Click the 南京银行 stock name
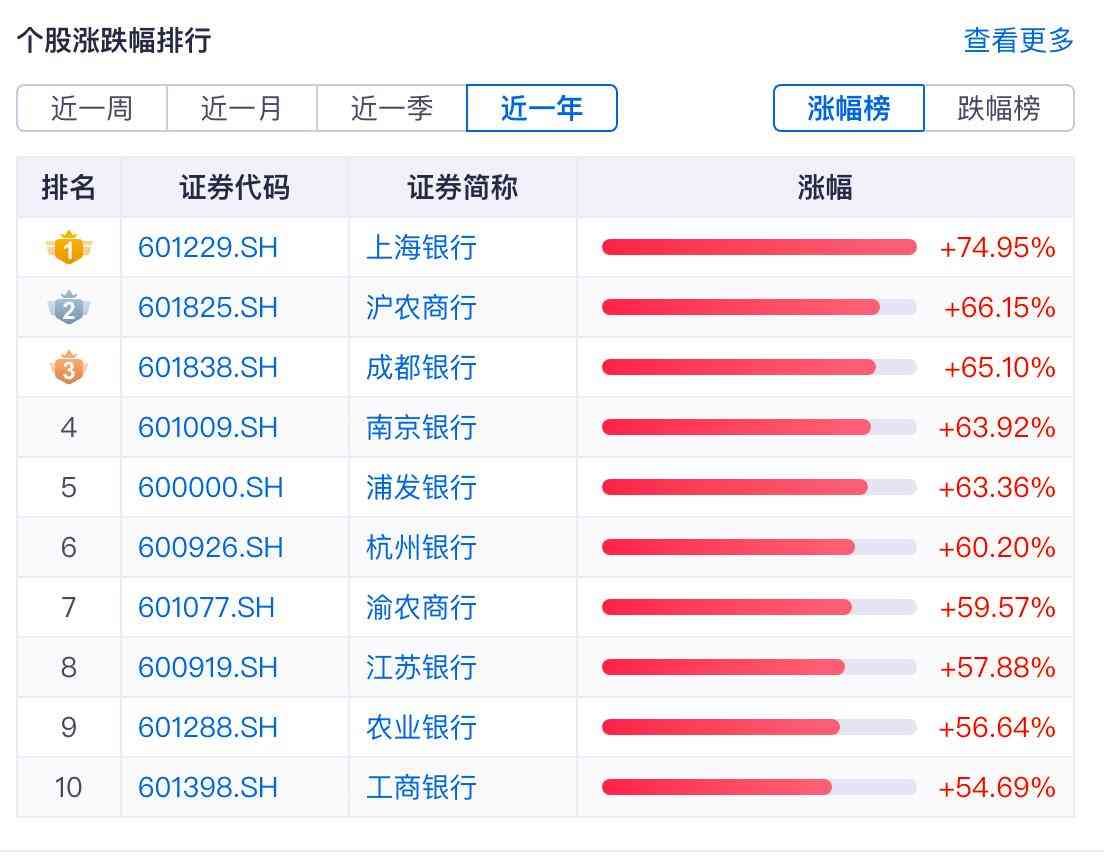The image size is (1104, 868). pos(421,428)
